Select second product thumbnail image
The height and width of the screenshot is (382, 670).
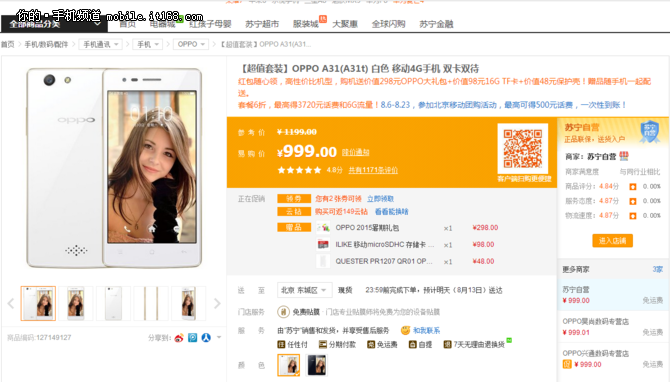tap(76, 303)
